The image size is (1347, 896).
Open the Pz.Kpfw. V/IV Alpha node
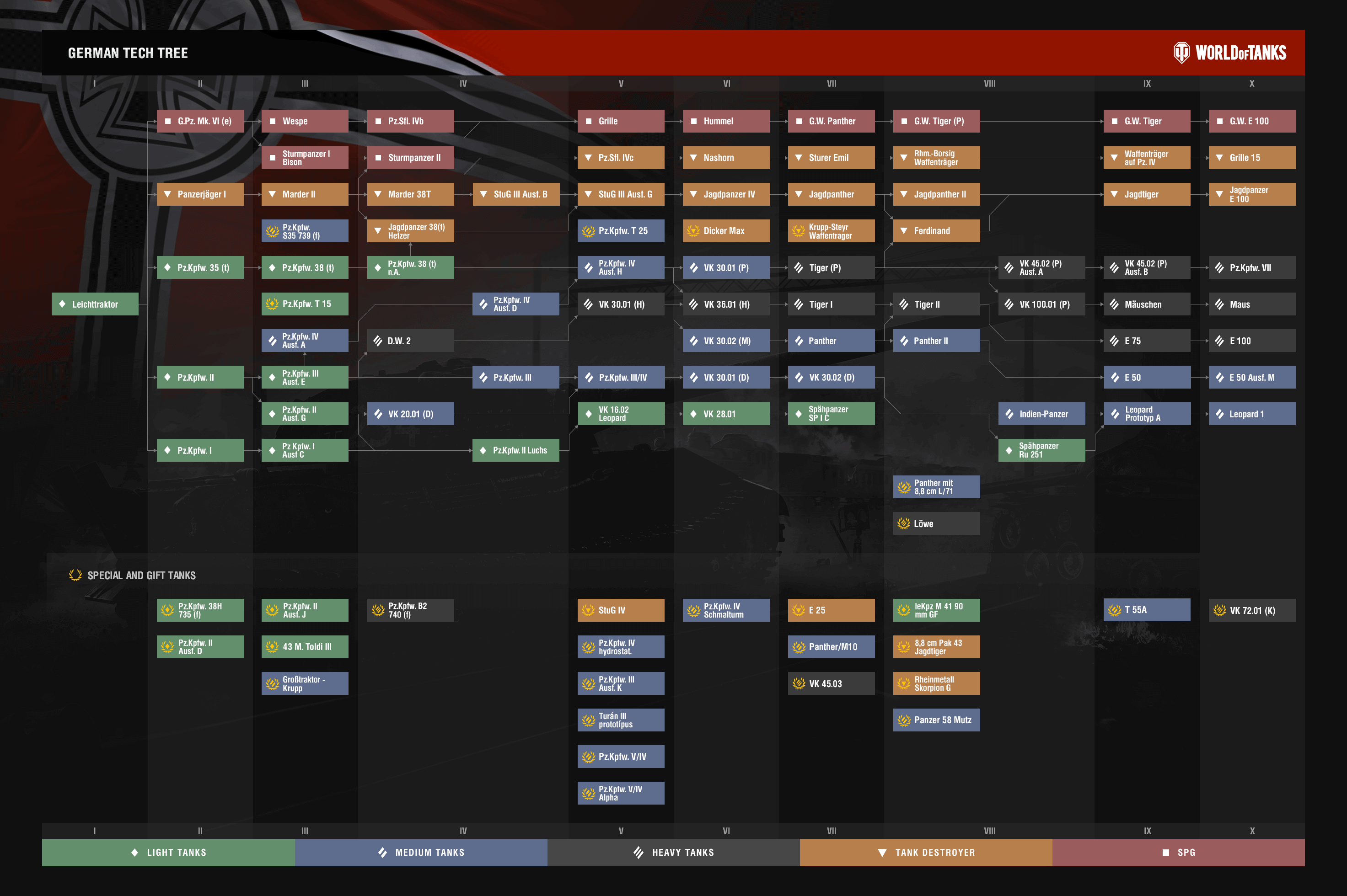coord(621,793)
